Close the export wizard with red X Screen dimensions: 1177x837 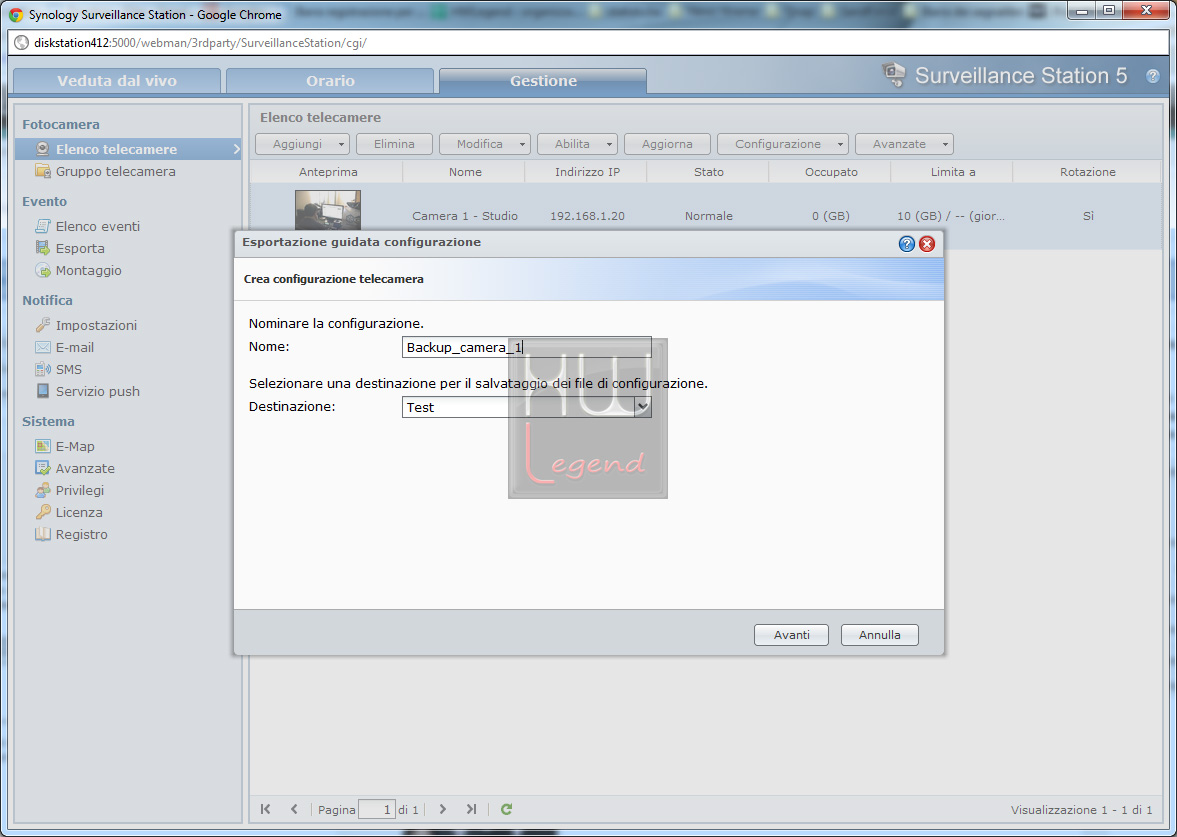click(927, 243)
